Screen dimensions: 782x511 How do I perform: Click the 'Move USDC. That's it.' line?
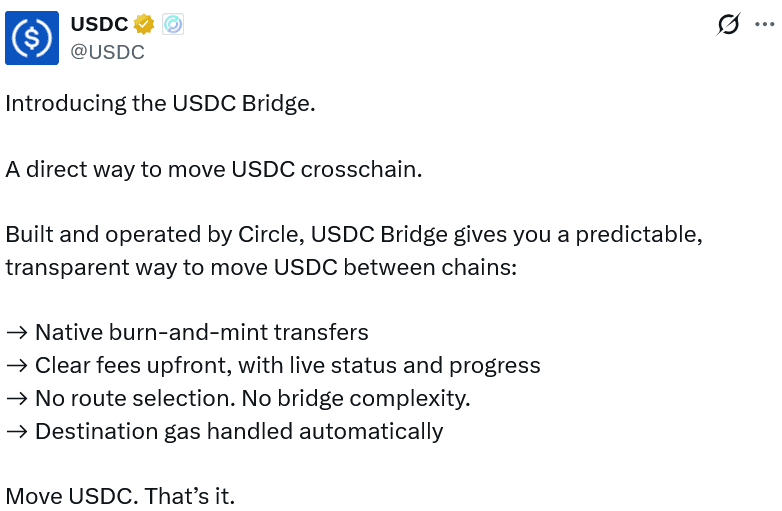point(120,495)
